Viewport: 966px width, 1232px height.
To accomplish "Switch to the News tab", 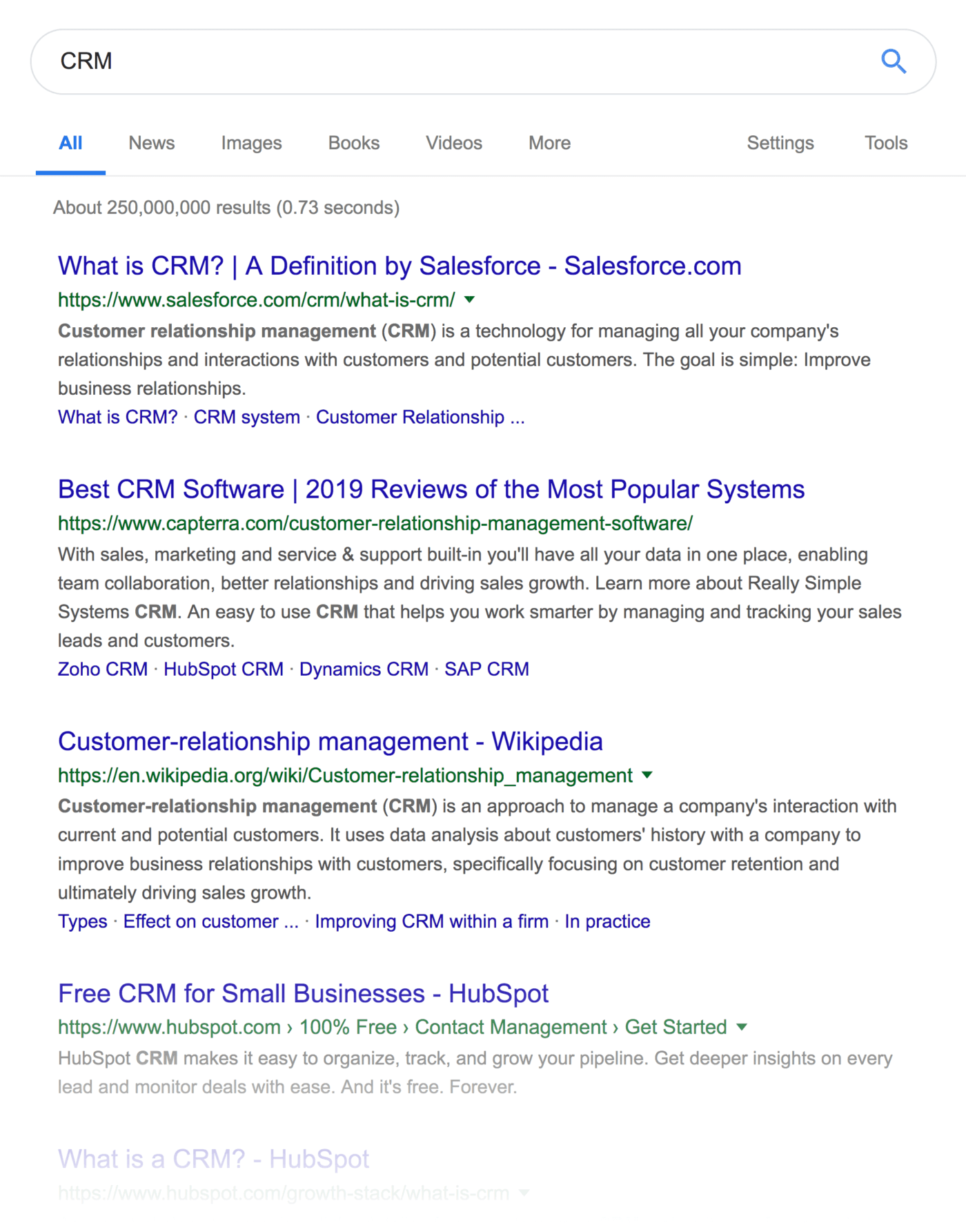I will point(152,143).
